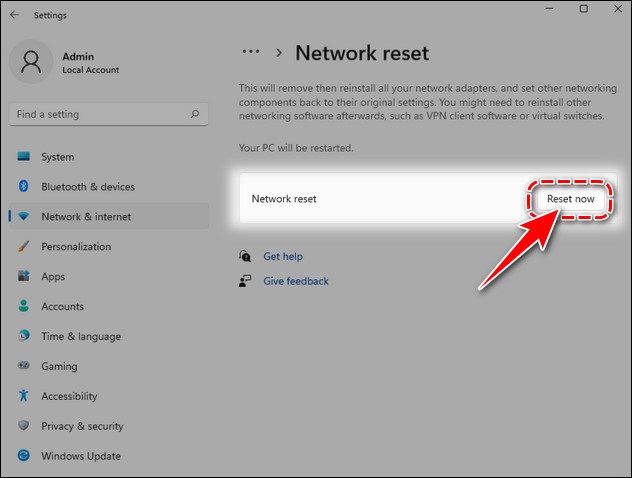This screenshot has height=478, width=632.
Task: Click the Give feedback link
Action: (x=295, y=282)
